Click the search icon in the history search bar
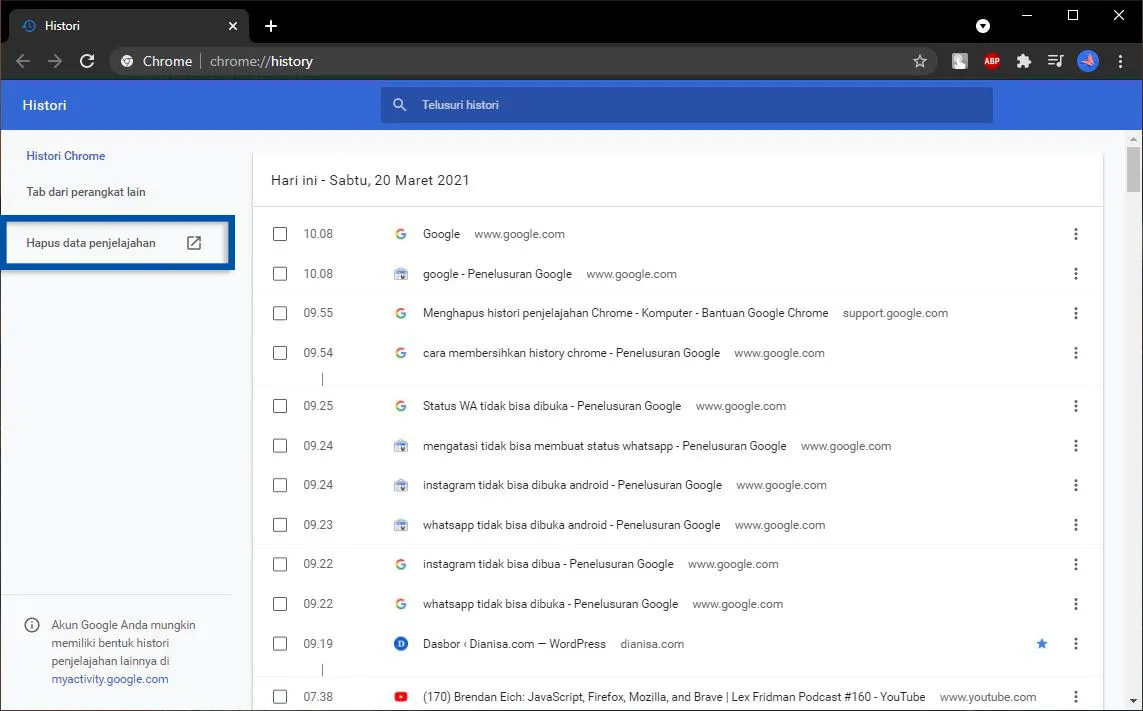This screenshot has width=1143, height=711. click(399, 105)
